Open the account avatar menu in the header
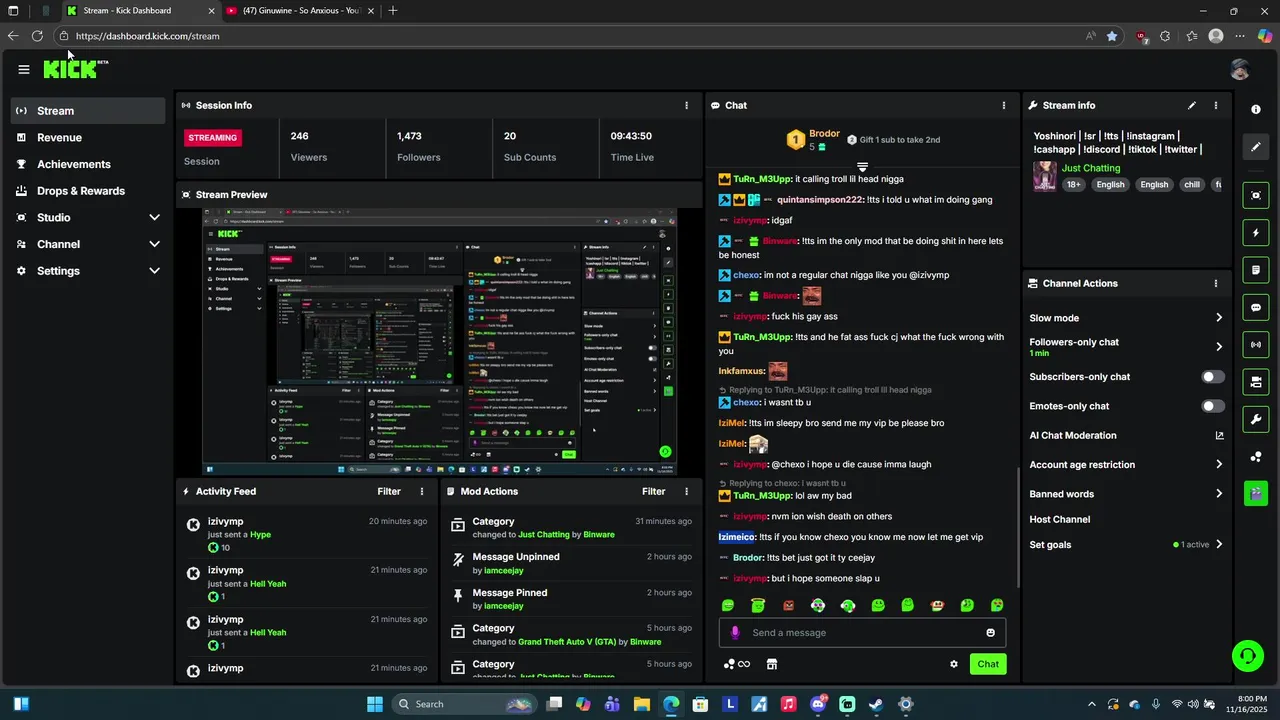 point(1239,69)
